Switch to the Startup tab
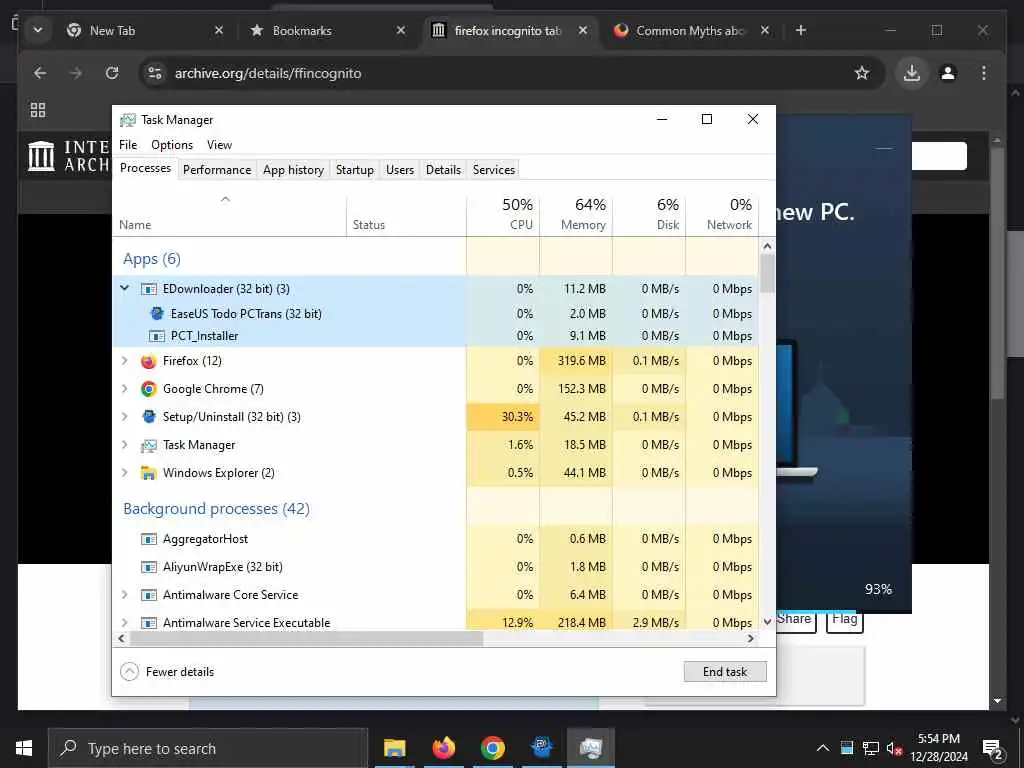1024x768 pixels. click(355, 170)
